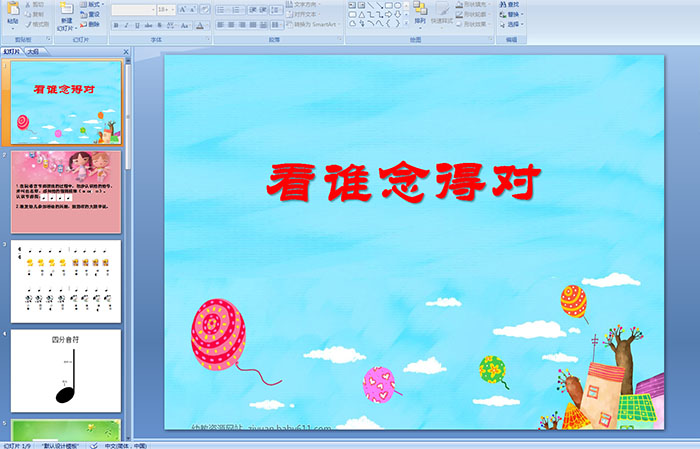
Task: Click the Distributed alignment icon
Action: 264,25
